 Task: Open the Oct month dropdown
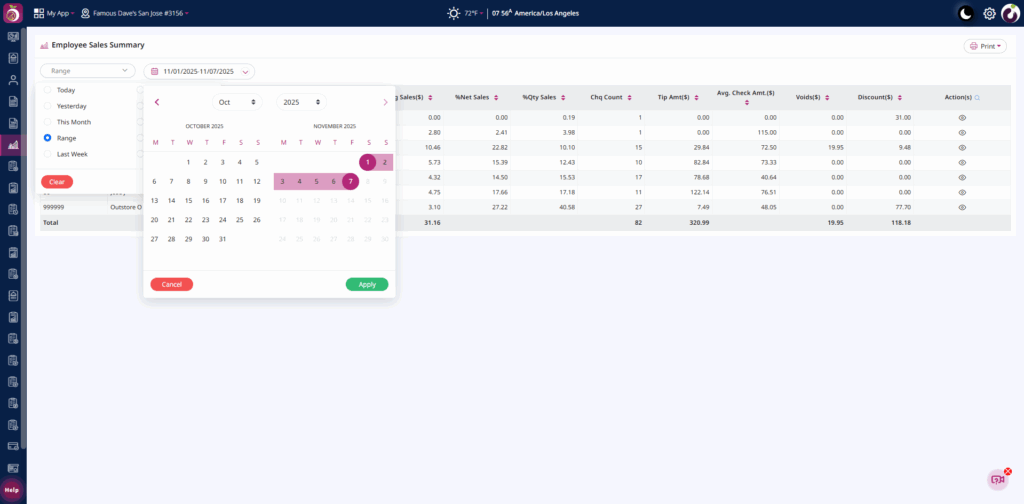point(237,102)
